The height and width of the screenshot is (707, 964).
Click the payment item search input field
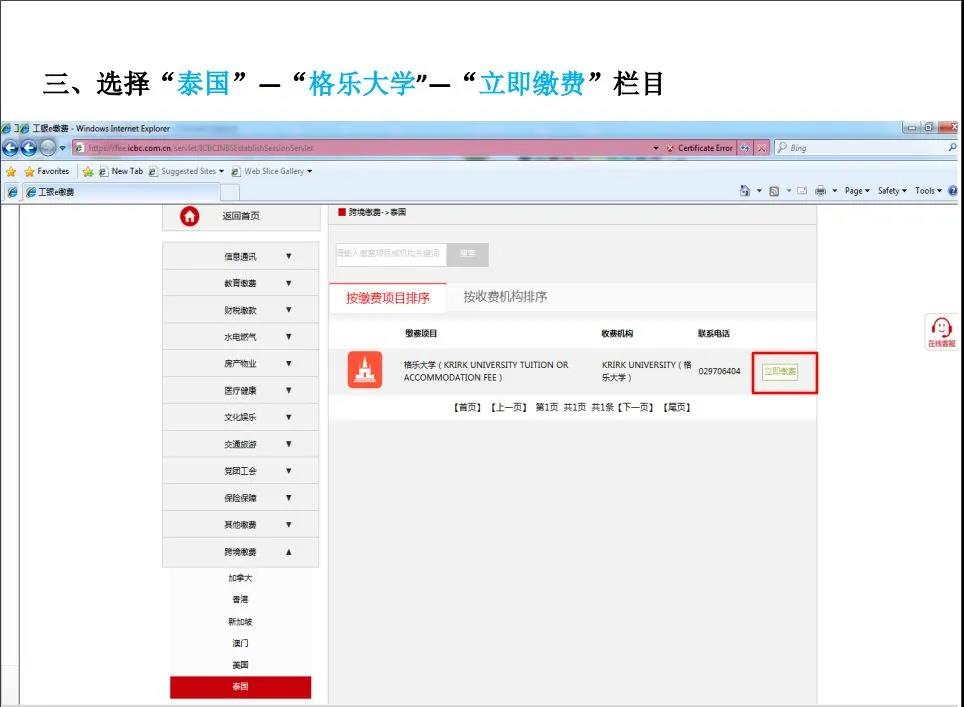[x=391, y=253]
